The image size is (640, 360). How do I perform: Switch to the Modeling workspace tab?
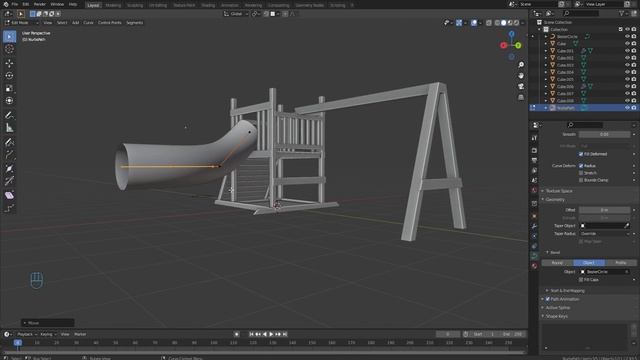pos(113,5)
